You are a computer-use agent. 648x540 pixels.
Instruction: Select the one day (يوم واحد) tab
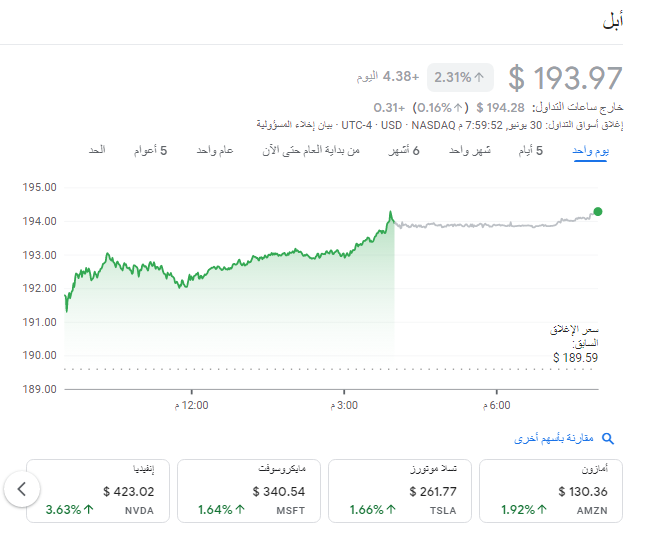(x=590, y=150)
